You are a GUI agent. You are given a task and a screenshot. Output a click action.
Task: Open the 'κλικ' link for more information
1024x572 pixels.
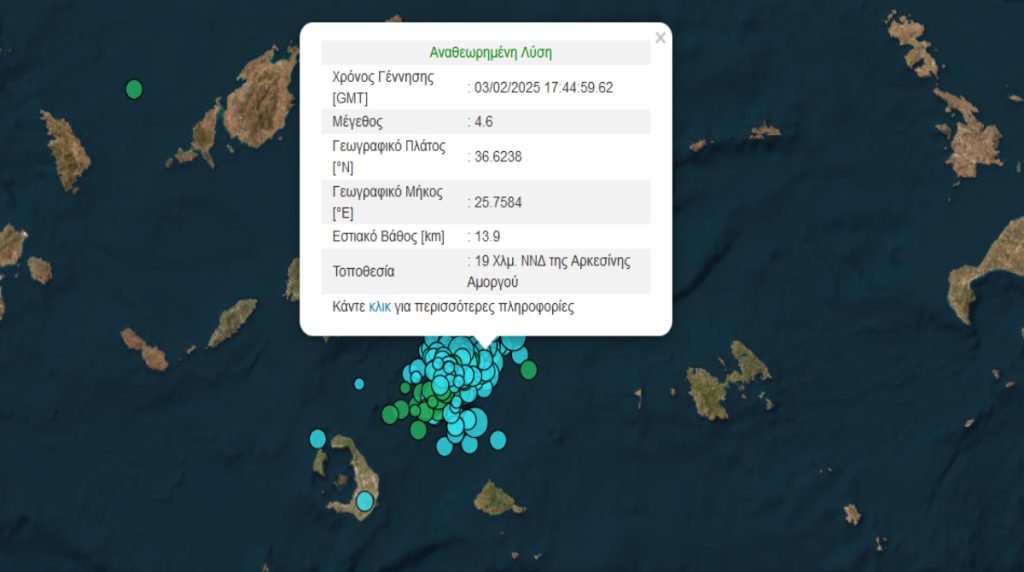[380, 307]
